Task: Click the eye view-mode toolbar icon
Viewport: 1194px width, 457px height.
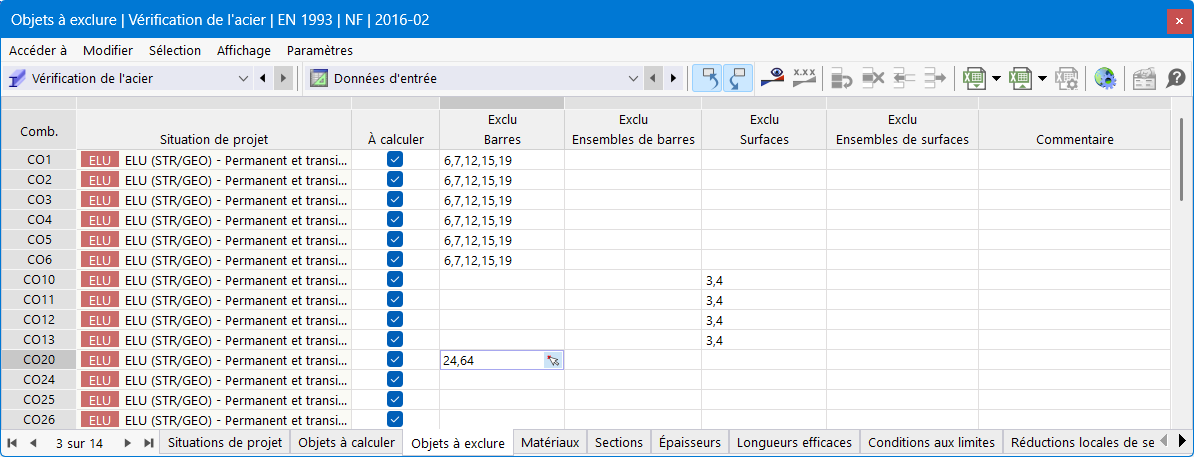Action: [x=774, y=78]
